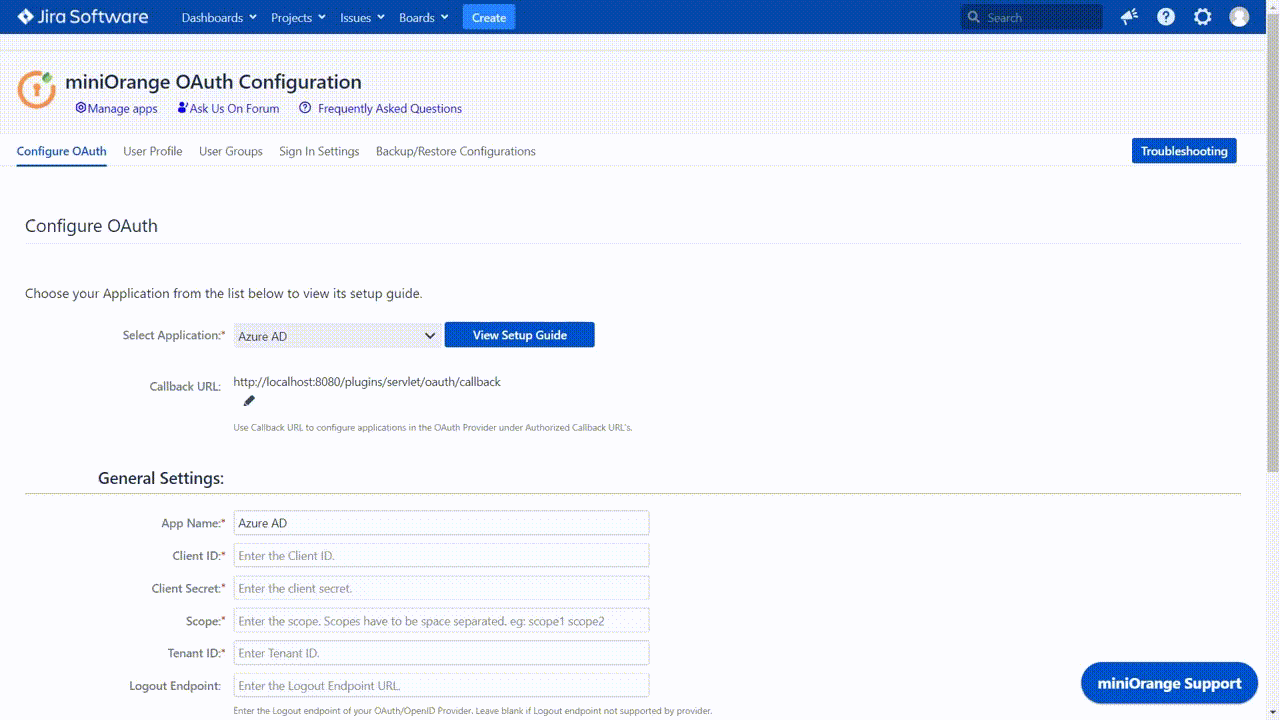This screenshot has width=1280, height=720.
Task: Open the Manage apps link
Action: point(116,108)
